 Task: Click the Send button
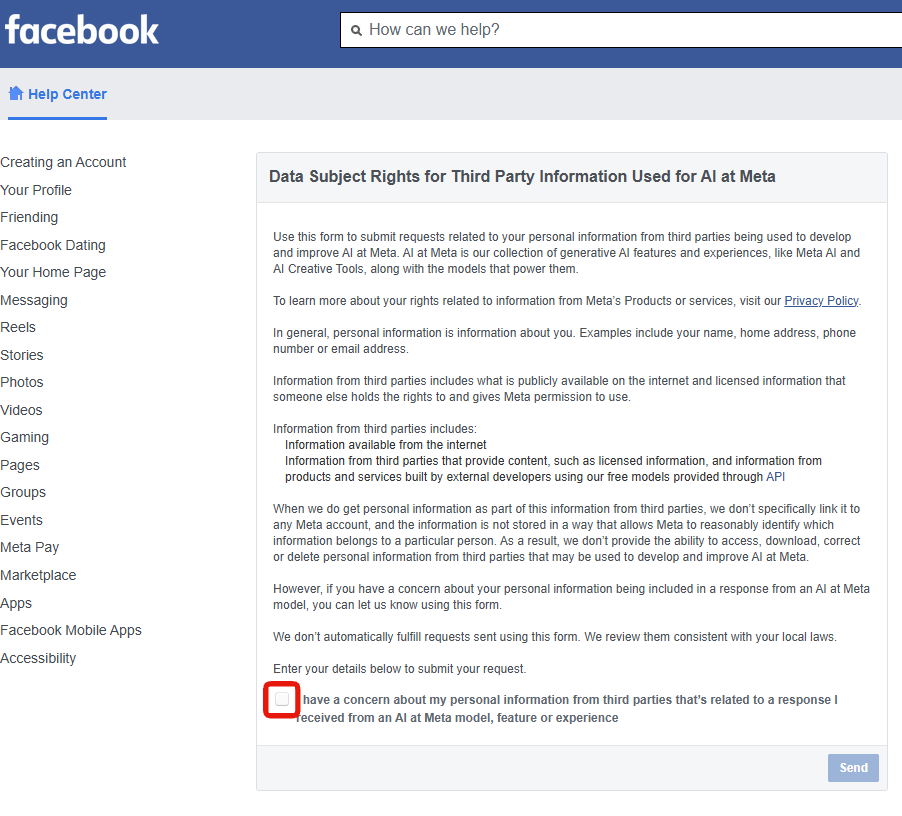click(853, 768)
